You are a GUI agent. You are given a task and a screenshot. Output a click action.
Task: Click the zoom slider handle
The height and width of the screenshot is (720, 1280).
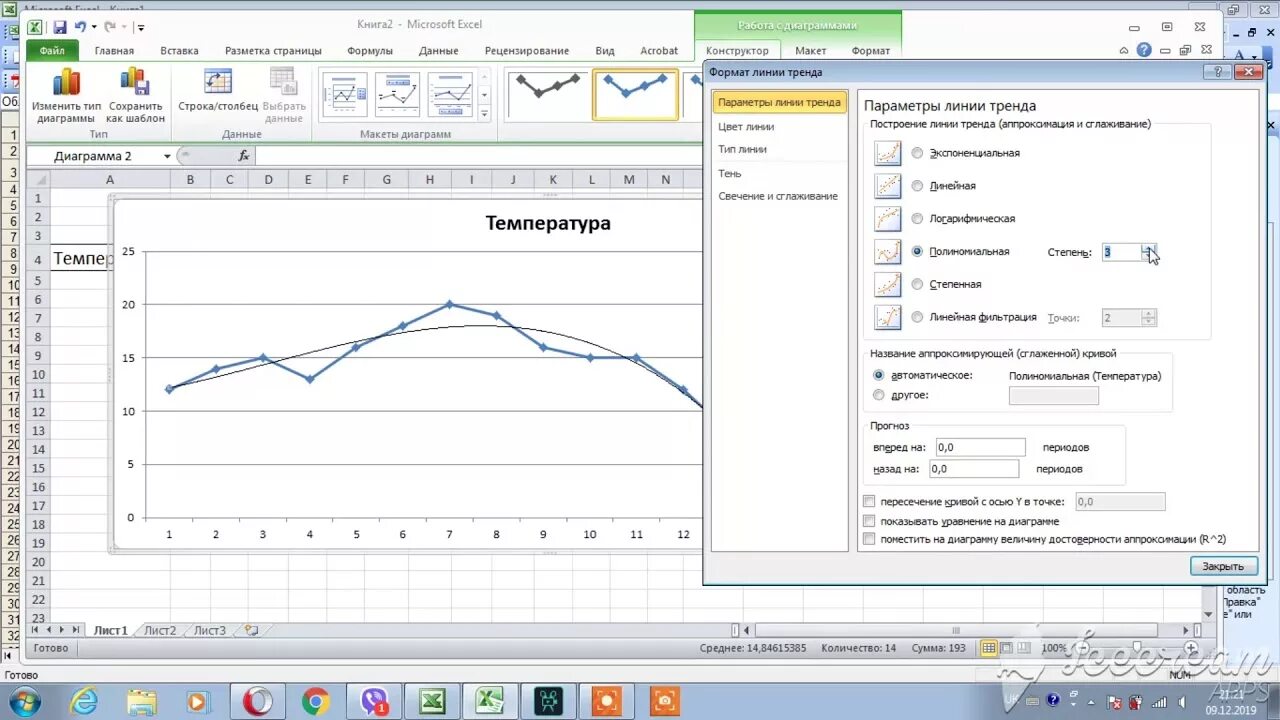[x=1138, y=648]
